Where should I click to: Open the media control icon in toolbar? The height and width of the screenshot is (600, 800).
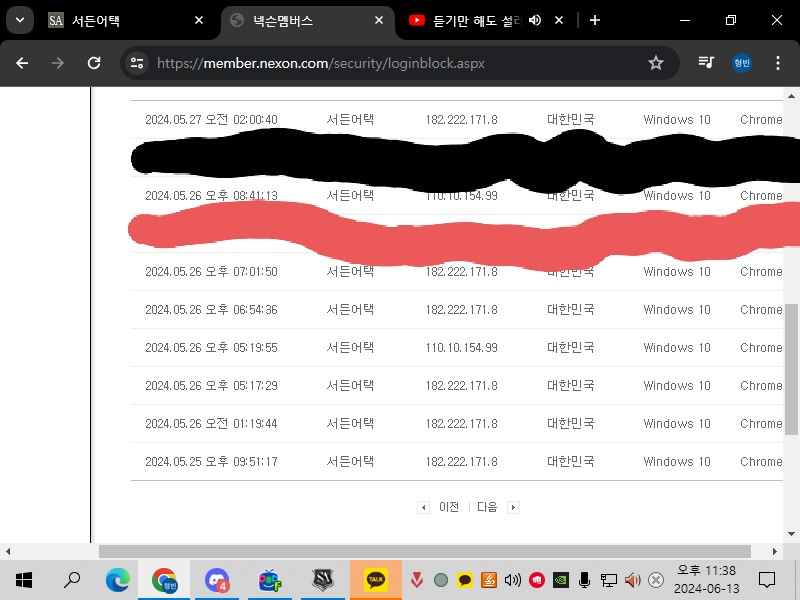click(707, 63)
